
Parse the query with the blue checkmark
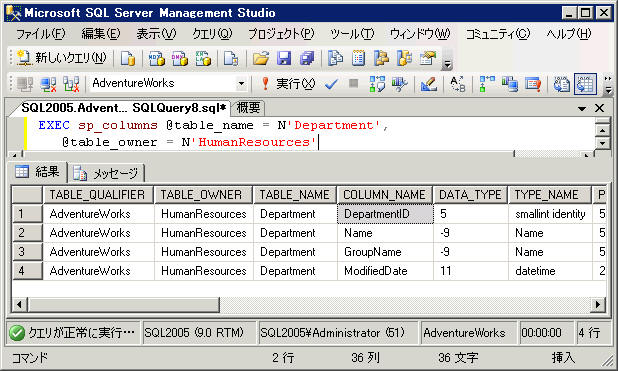tap(331, 84)
